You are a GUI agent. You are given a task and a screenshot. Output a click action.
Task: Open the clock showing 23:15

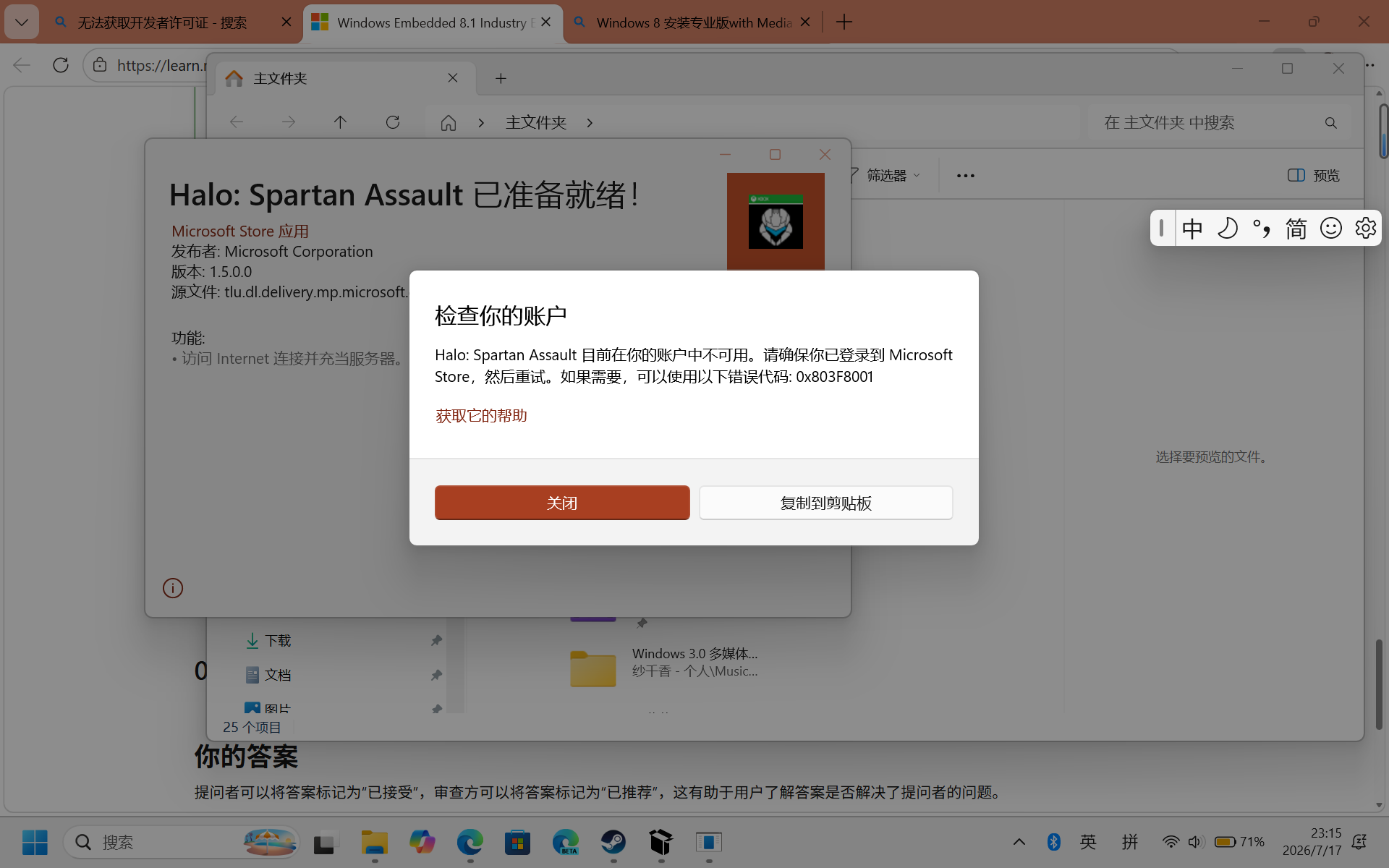1312,842
